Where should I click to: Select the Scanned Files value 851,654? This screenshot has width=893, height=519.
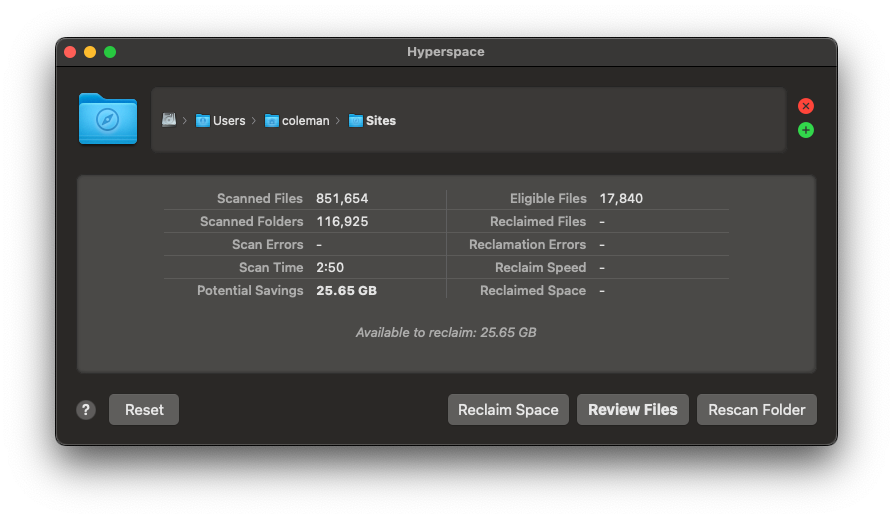pyautogui.click(x=342, y=198)
